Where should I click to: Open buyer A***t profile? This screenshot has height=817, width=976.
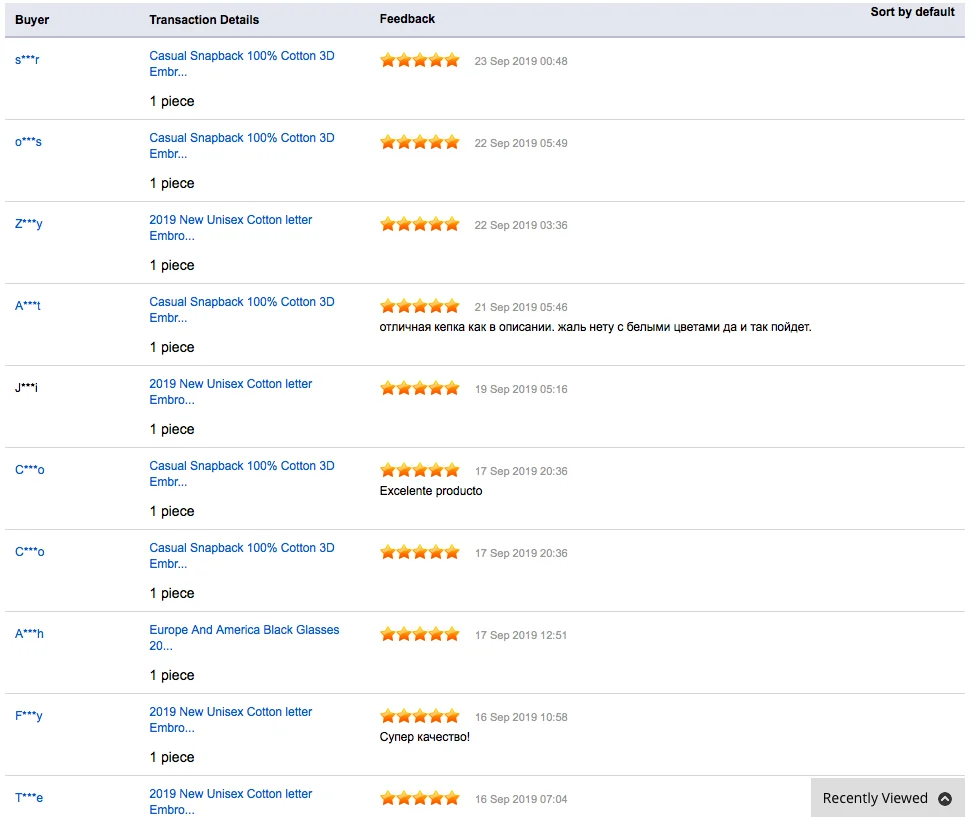point(27,306)
